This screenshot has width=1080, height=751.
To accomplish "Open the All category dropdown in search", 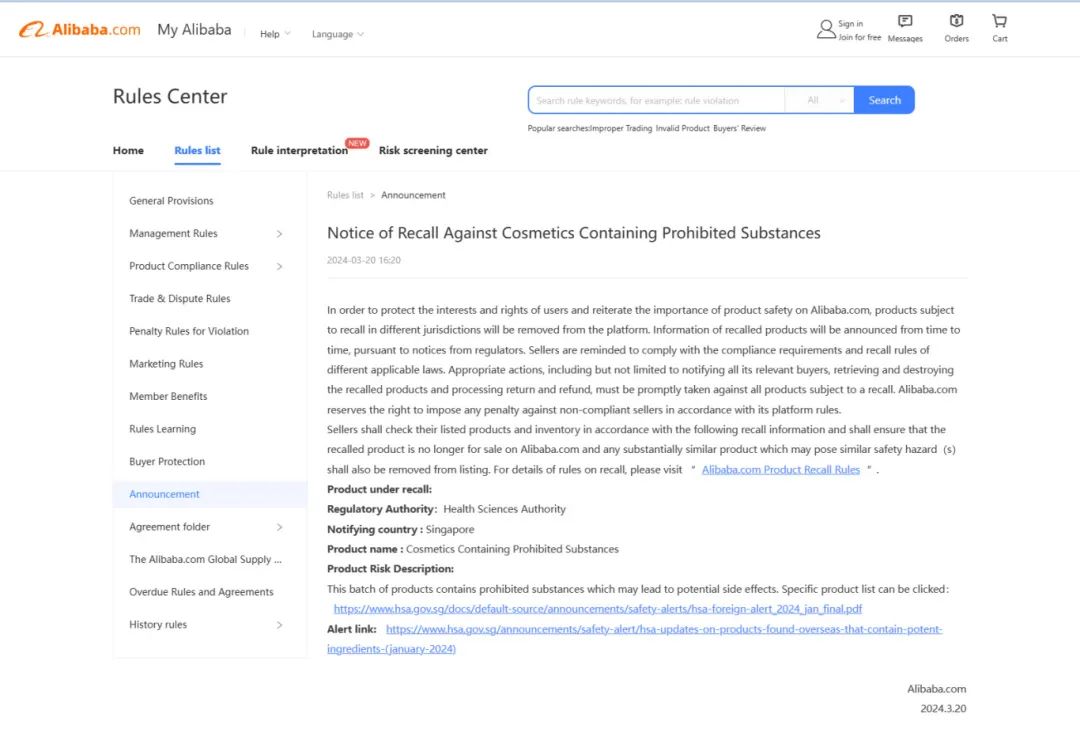I will coord(820,100).
